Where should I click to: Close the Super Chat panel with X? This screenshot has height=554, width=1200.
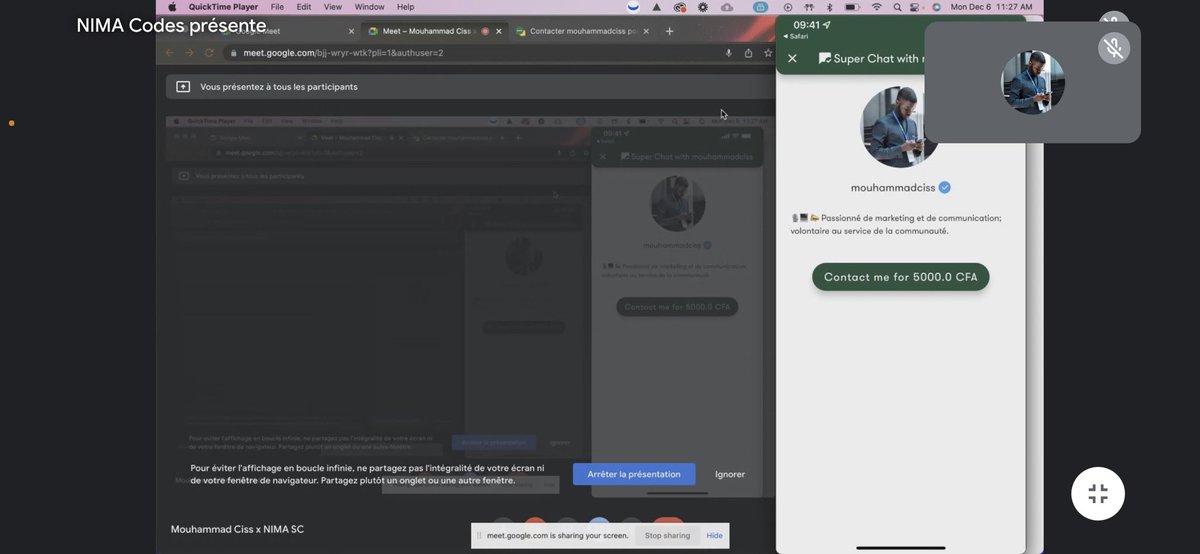pos(792,59)
